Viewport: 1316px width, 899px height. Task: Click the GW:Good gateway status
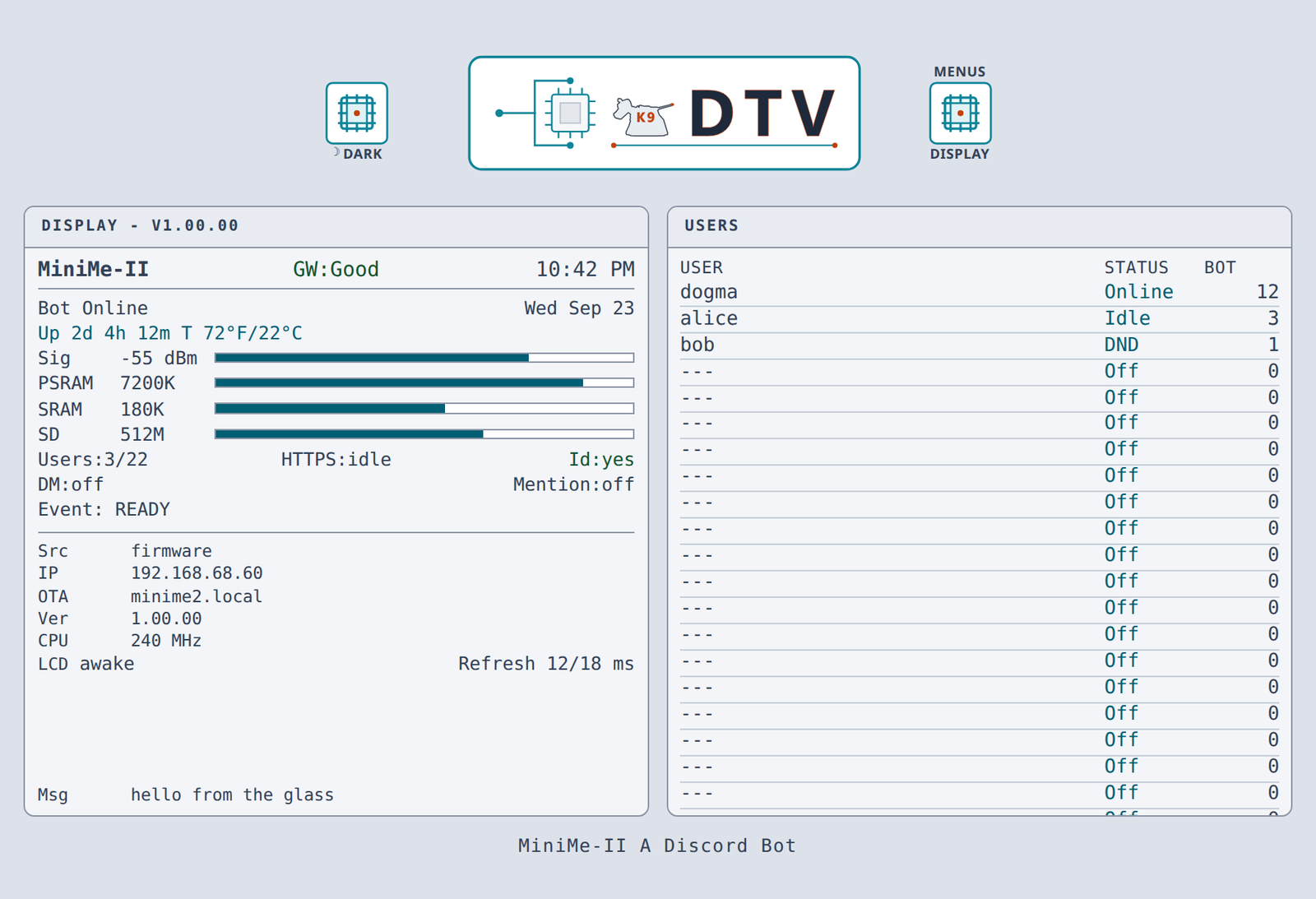[336, 269]
